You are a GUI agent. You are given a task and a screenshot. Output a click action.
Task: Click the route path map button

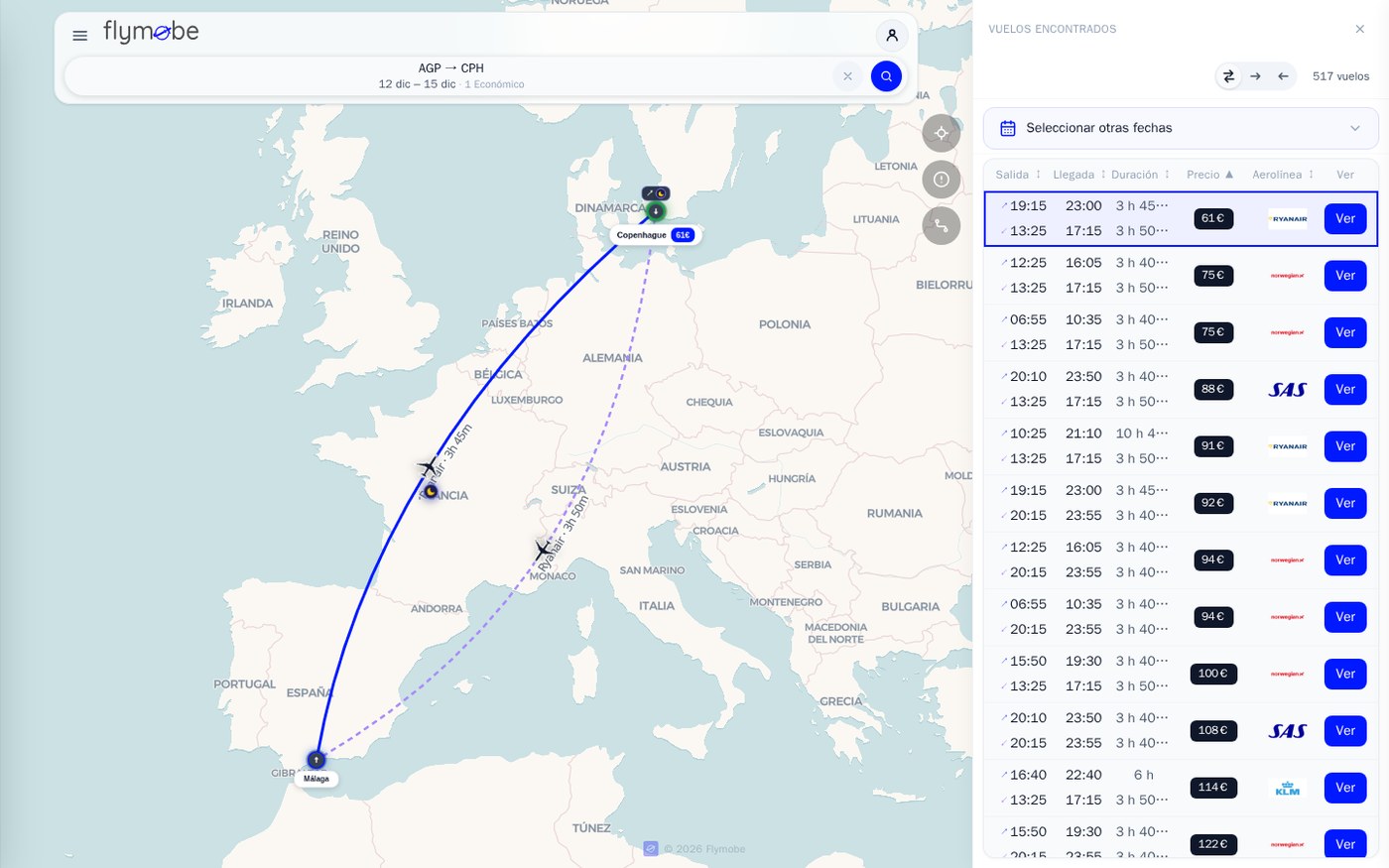coord(942,226)
